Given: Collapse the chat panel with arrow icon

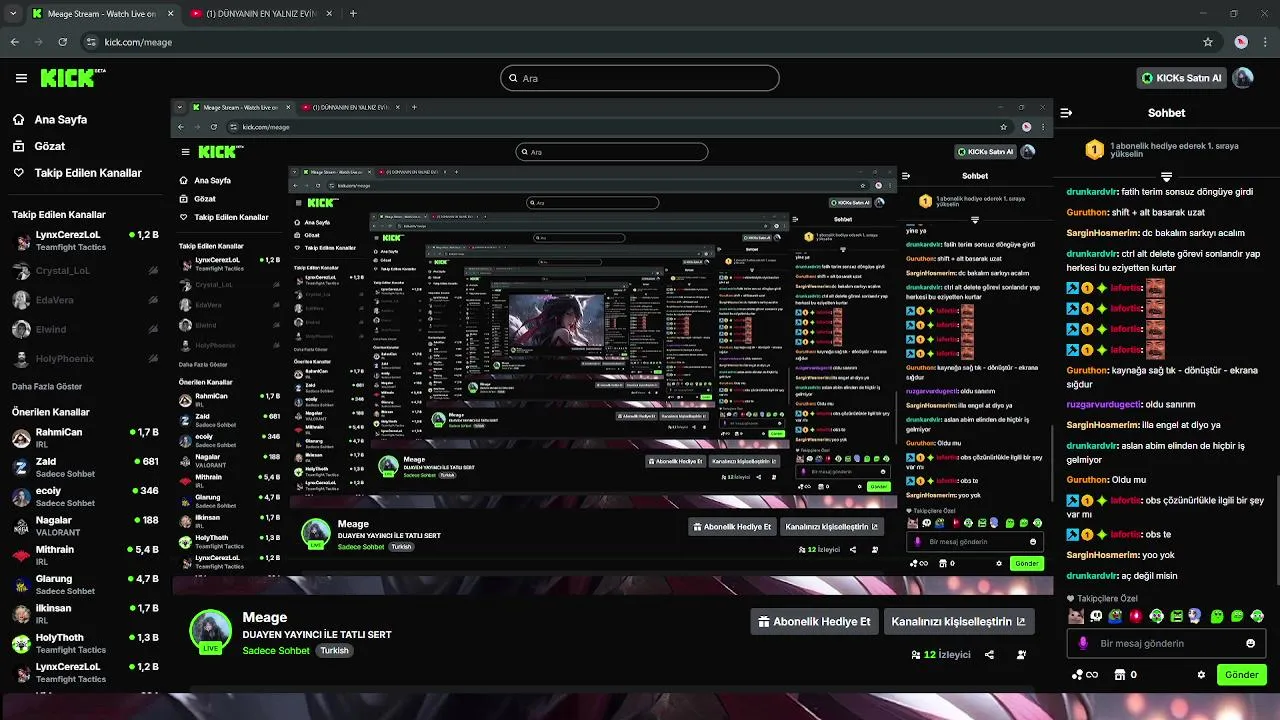Looking at the screenshot, I should tap(1066, 113).
